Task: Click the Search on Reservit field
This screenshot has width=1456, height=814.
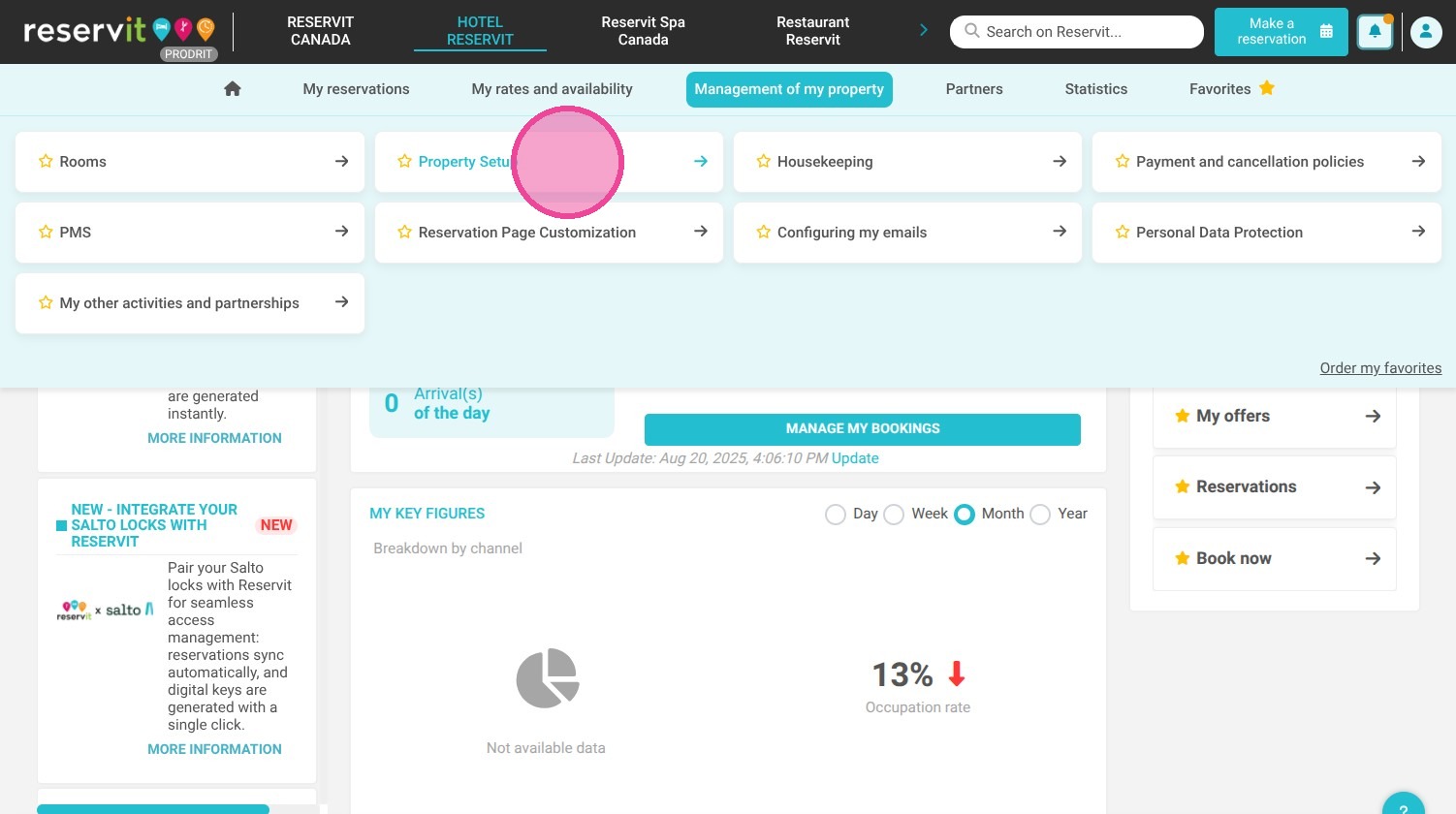Action: (1077, 32)
